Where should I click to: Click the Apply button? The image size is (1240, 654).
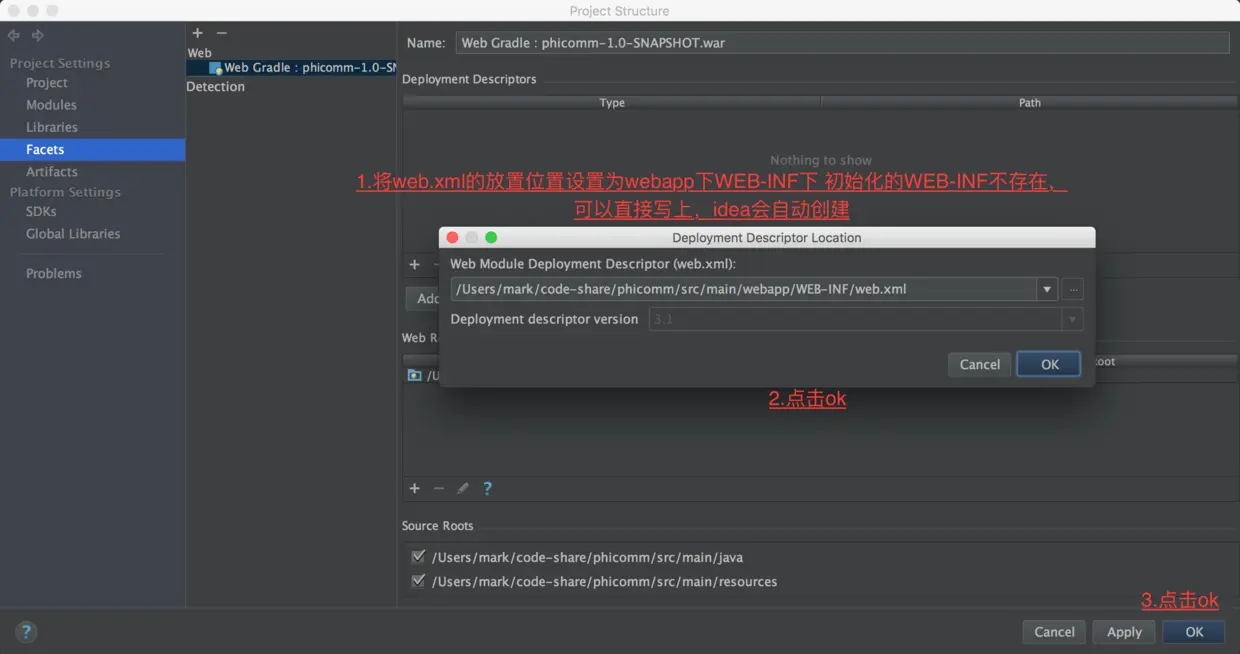[1123, 632]
